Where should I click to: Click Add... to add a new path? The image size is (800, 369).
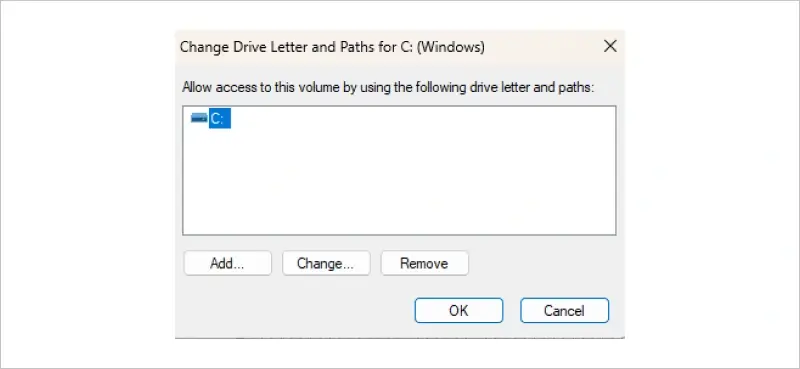pyautogui.click(x=228, y=263)
